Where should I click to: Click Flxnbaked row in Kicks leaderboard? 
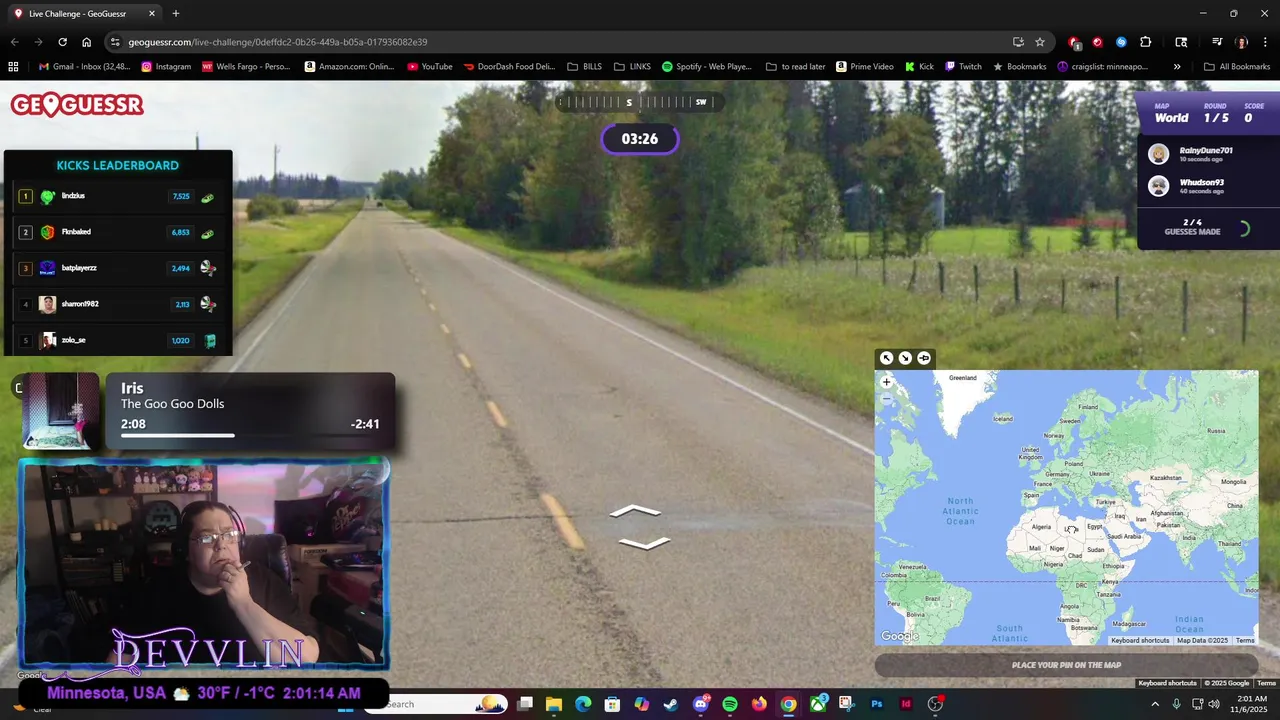click(118, 232)
